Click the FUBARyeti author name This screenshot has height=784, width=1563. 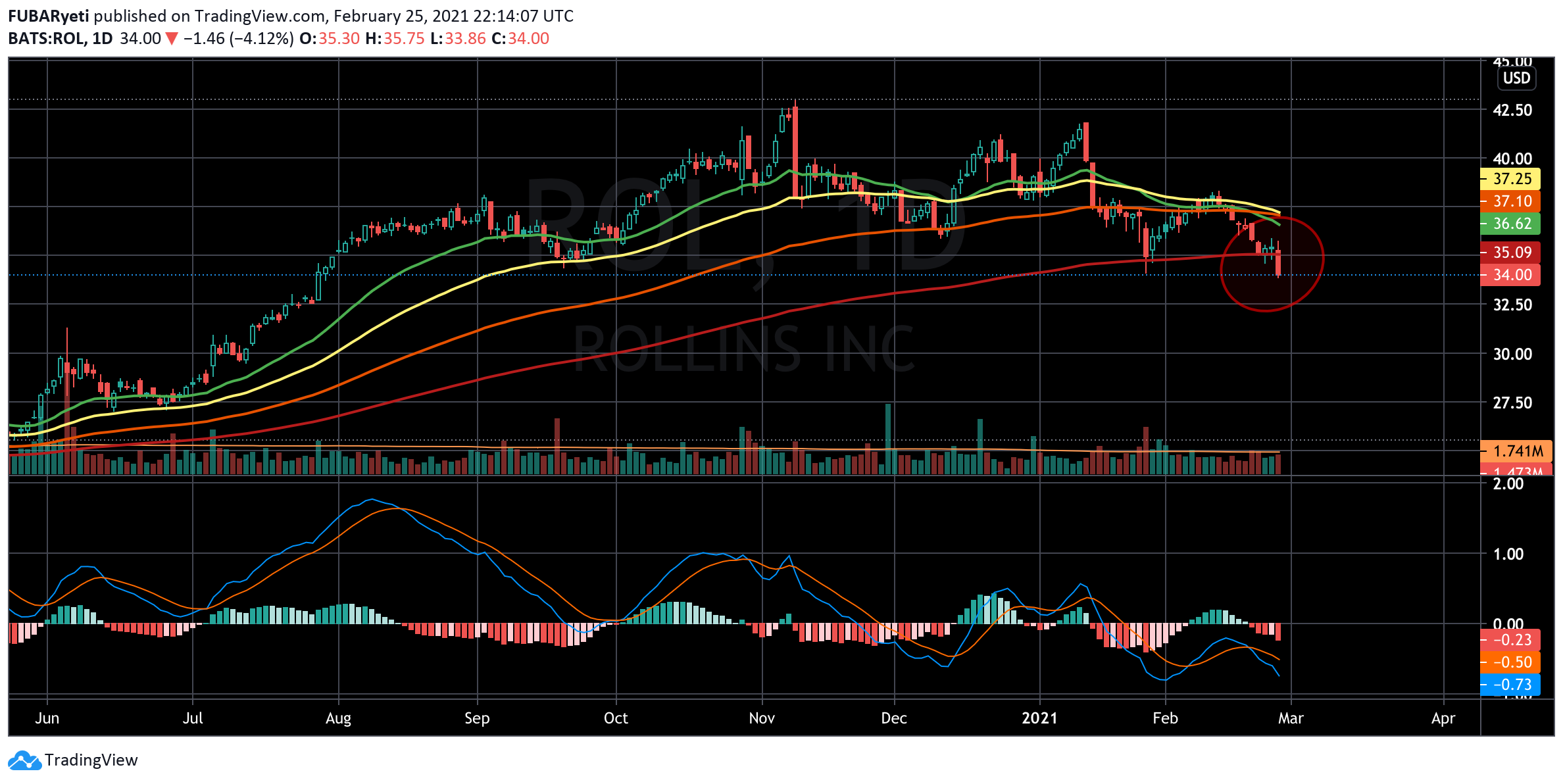coord(49,16)
